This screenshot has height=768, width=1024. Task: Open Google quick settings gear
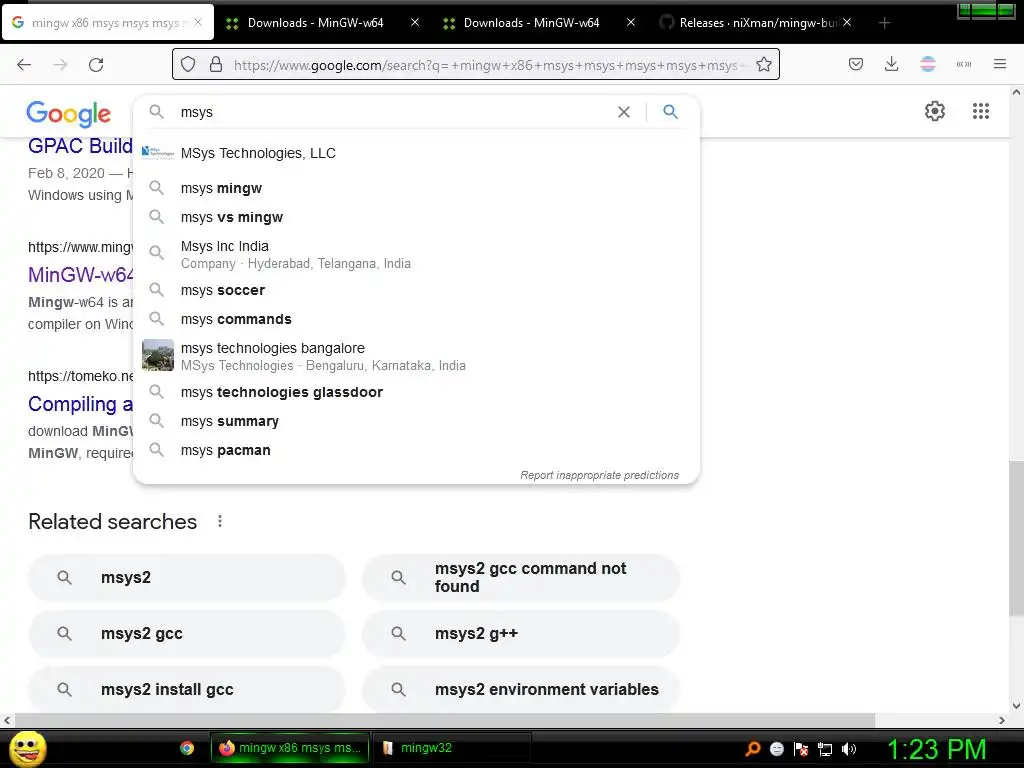pos(935,111)
